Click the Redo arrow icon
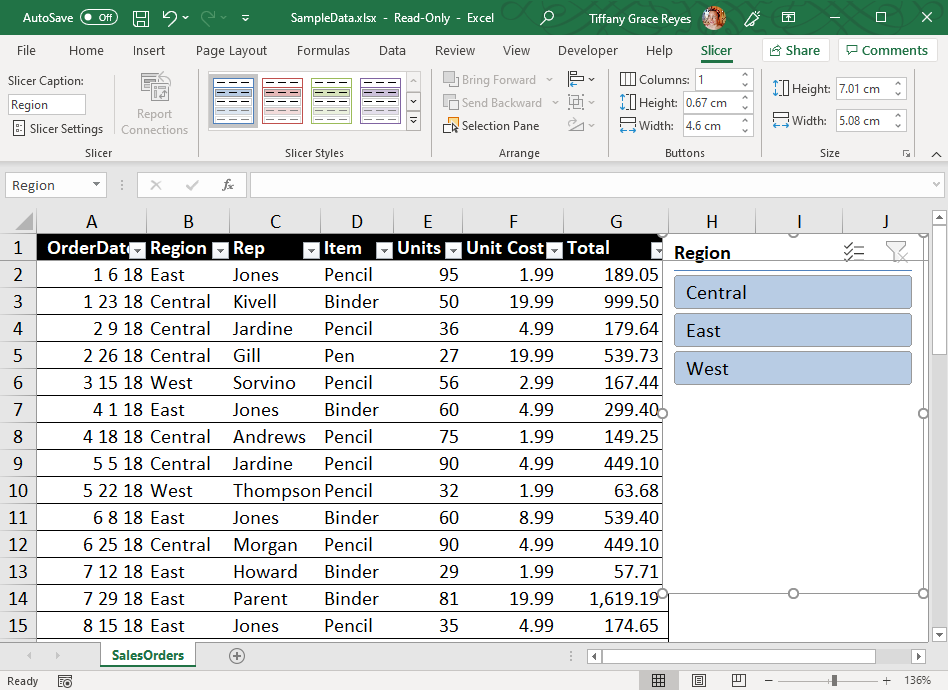 tap(208, 18)
